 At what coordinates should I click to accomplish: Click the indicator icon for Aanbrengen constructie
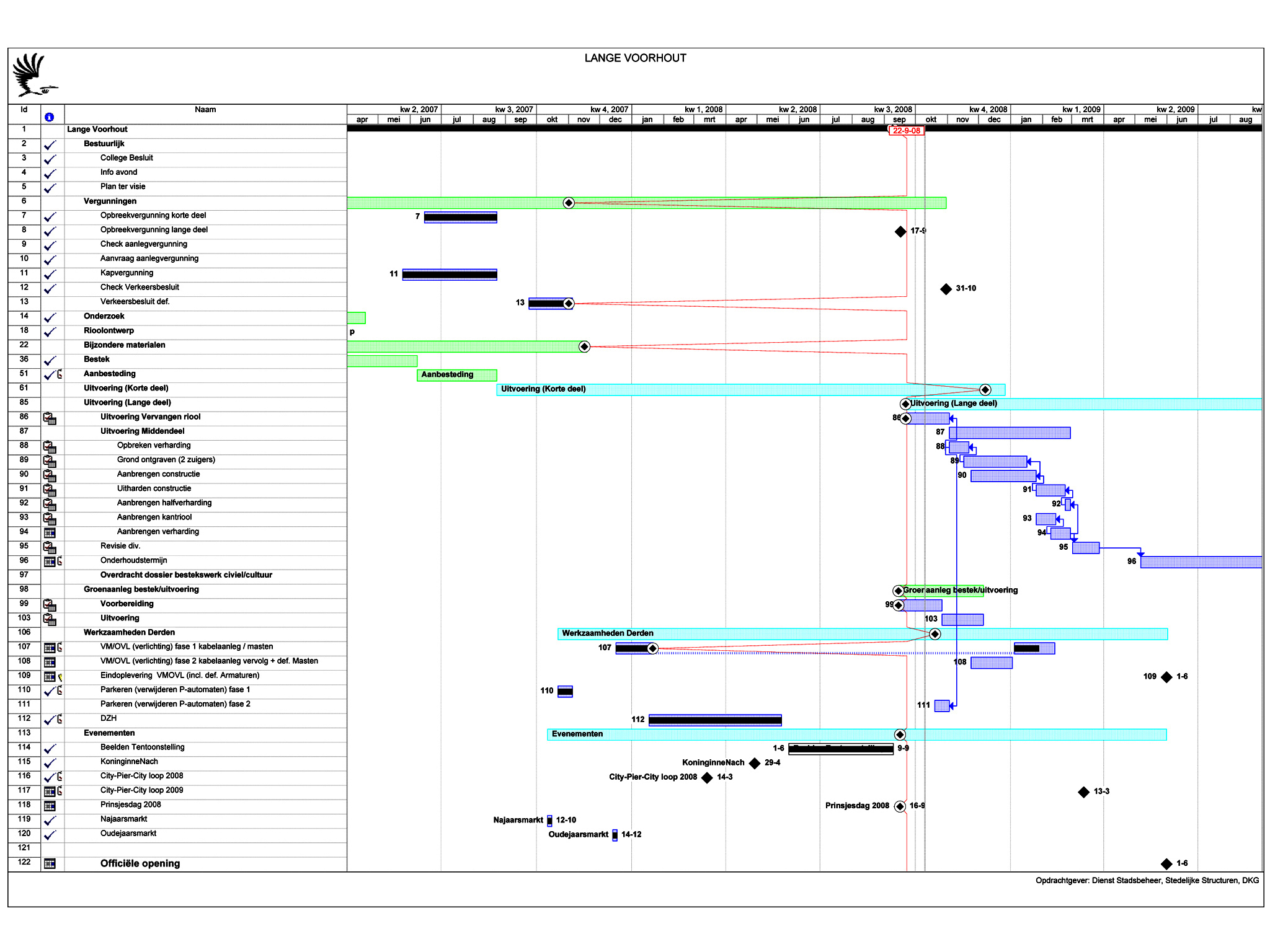point(50,475)
